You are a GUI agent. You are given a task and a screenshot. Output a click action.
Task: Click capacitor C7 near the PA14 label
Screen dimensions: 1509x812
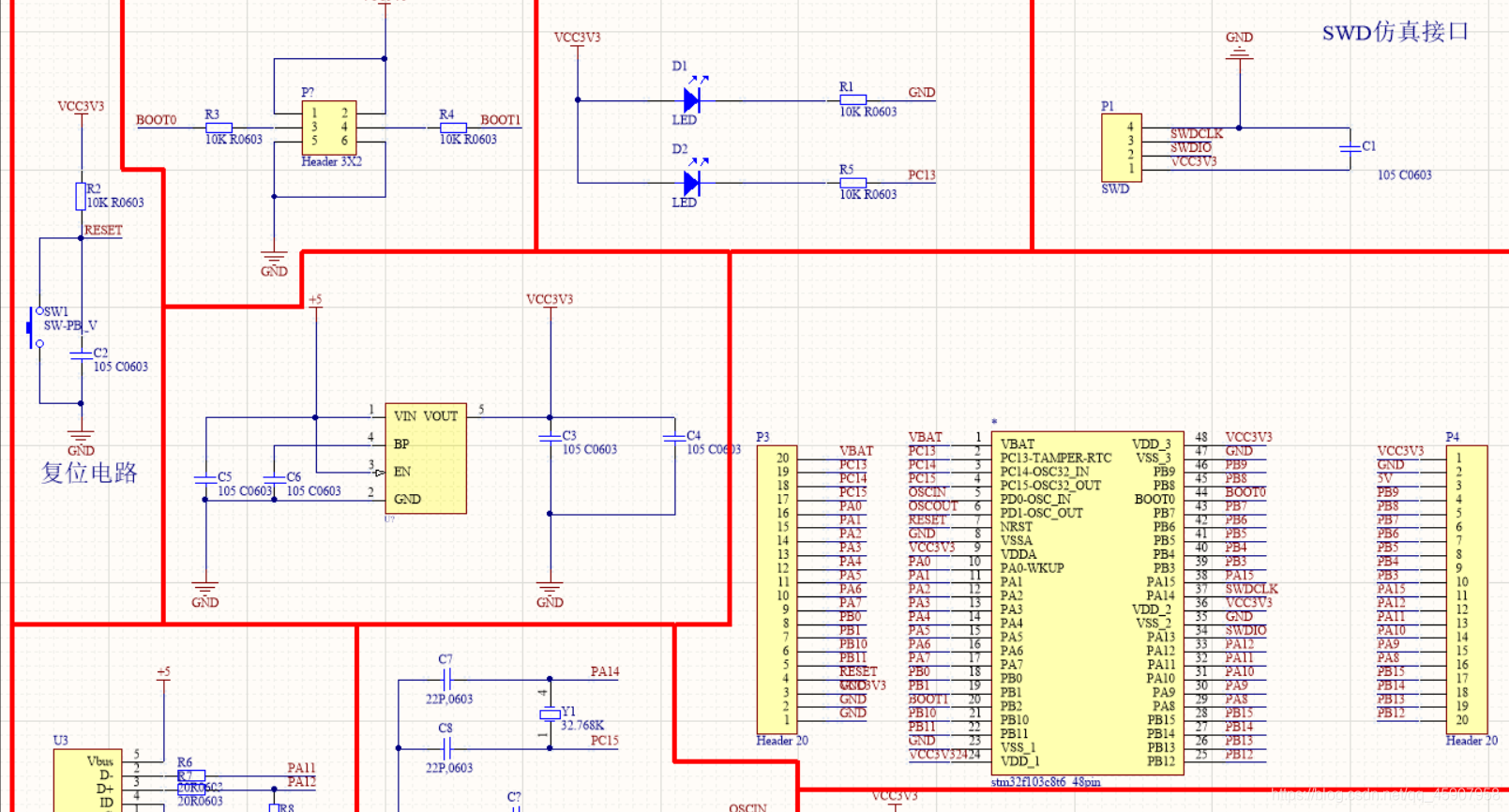click(446, 679)
